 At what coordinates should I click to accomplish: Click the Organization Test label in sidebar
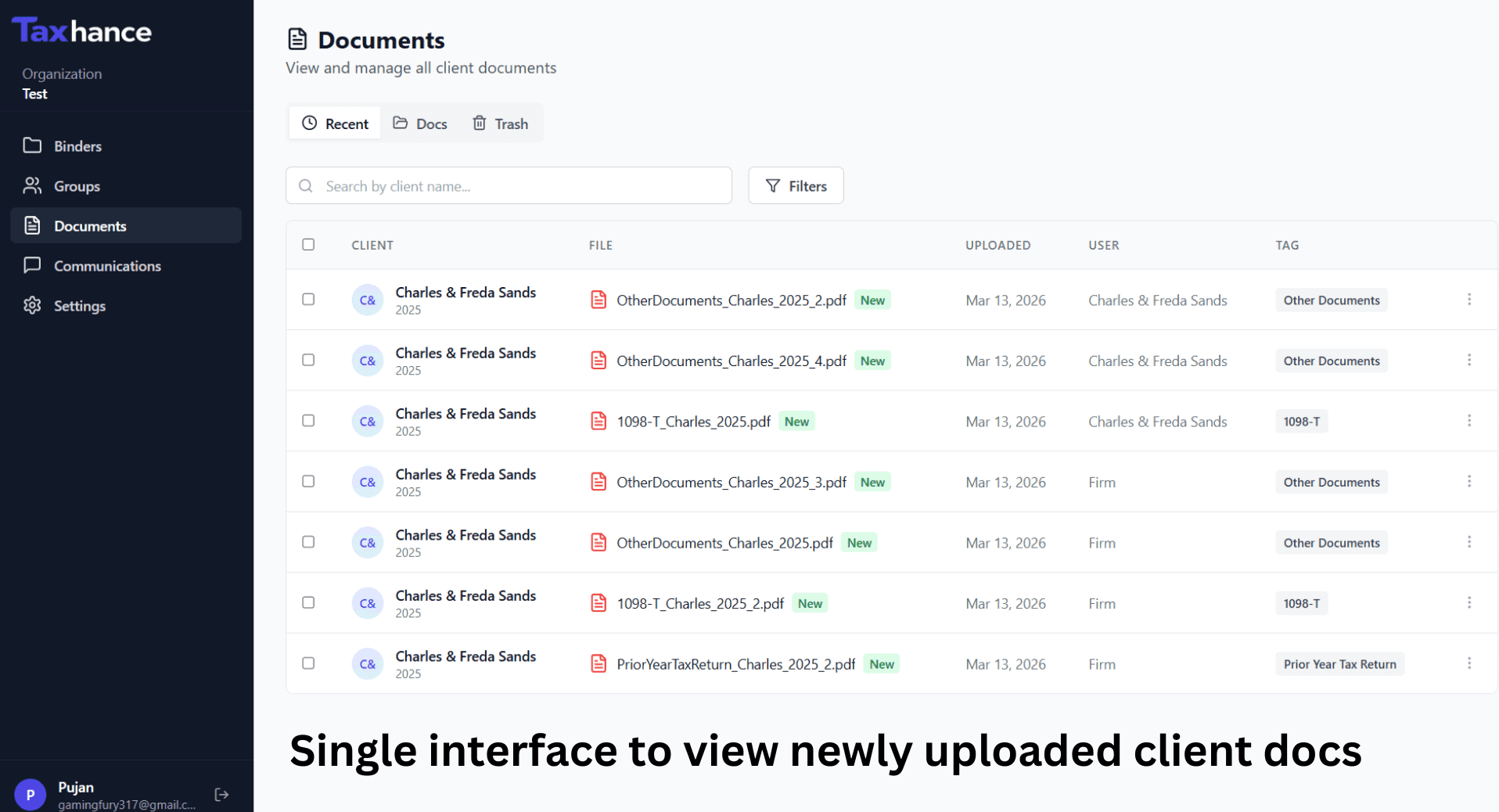[x=62, y=84]
